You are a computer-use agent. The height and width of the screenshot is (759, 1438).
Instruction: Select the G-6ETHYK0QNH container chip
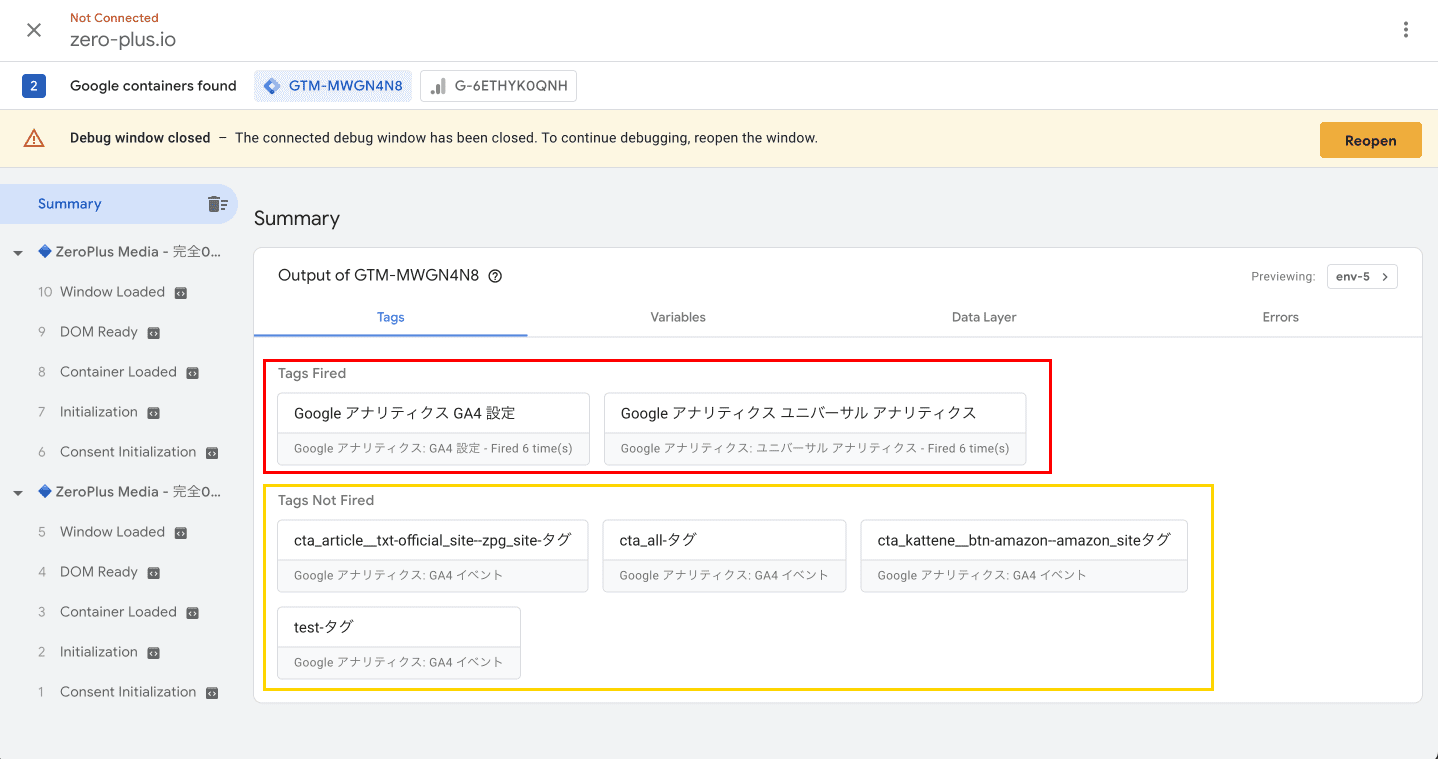pos(498,86)
